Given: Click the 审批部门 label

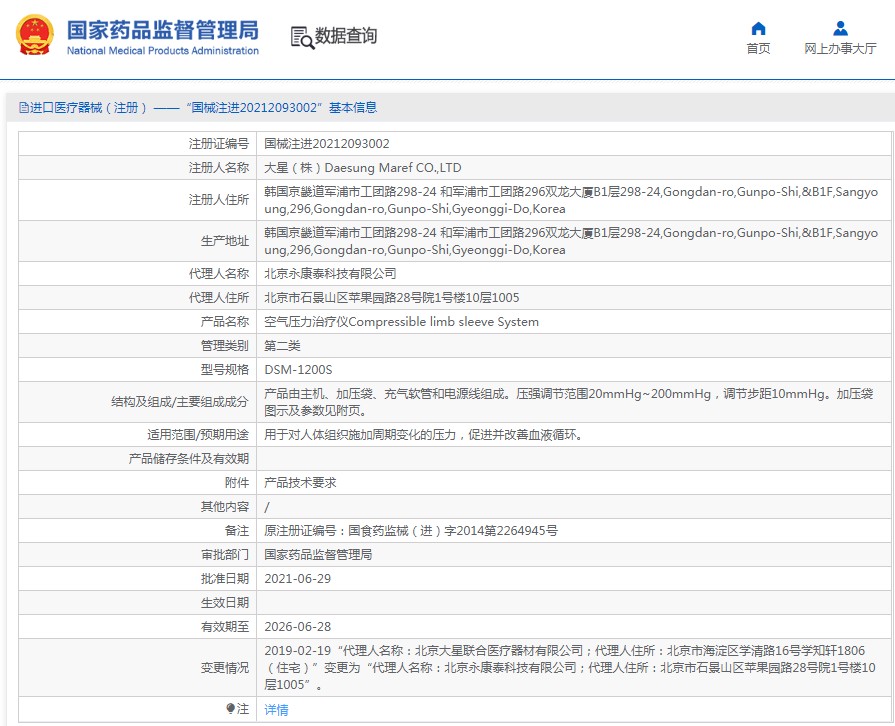Looking at the screenshot, I should point(225,555).
